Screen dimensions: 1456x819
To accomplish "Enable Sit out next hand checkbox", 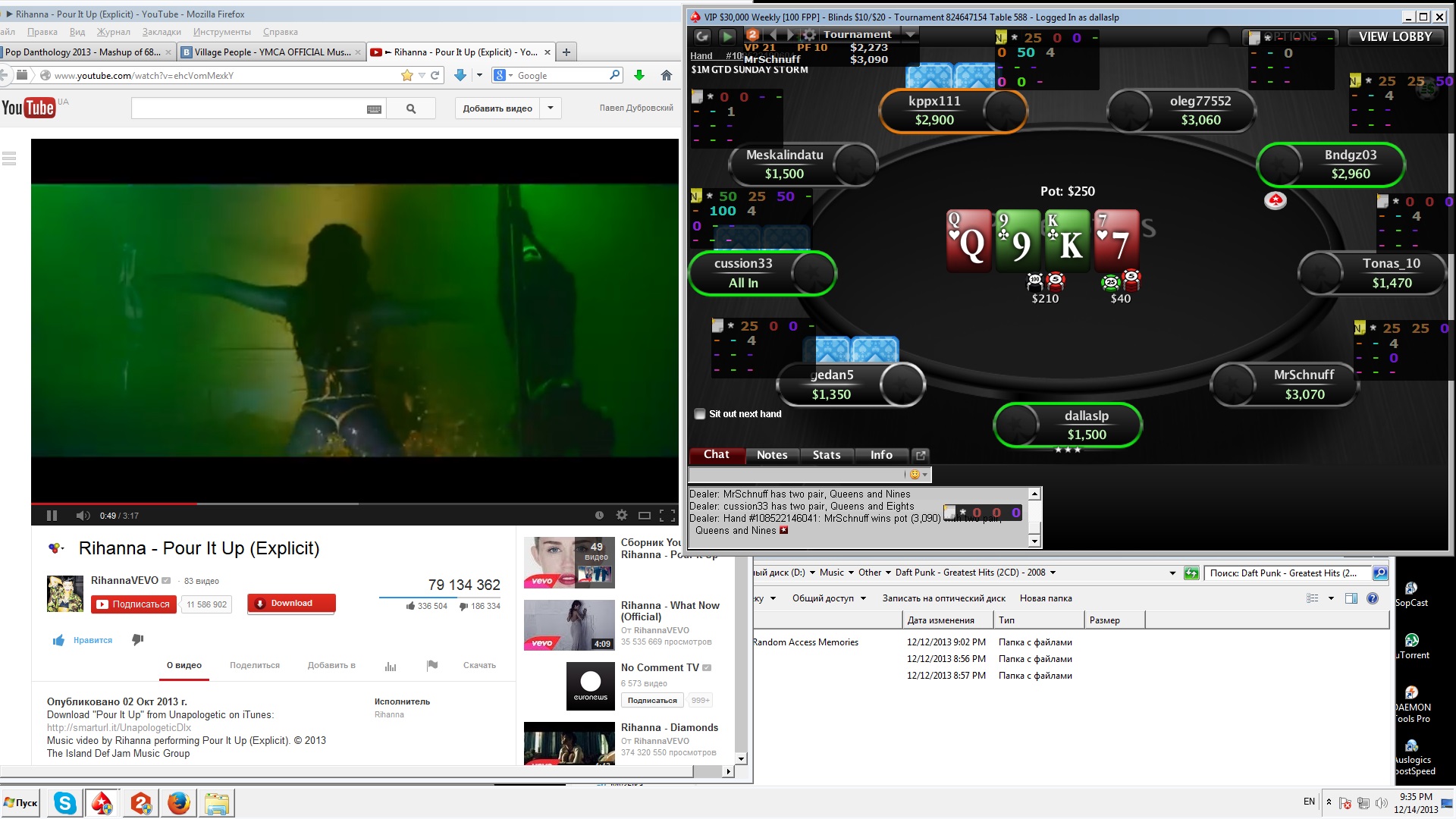I will (700, 414).
